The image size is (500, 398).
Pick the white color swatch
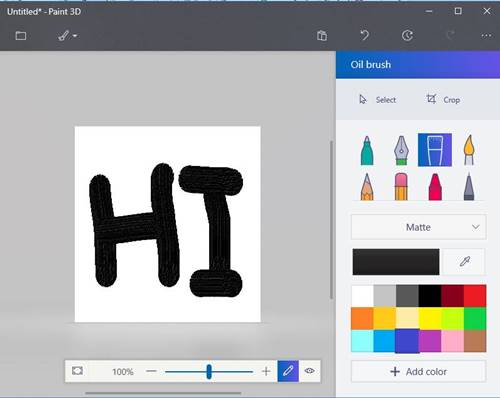click(x=362, y=296)
